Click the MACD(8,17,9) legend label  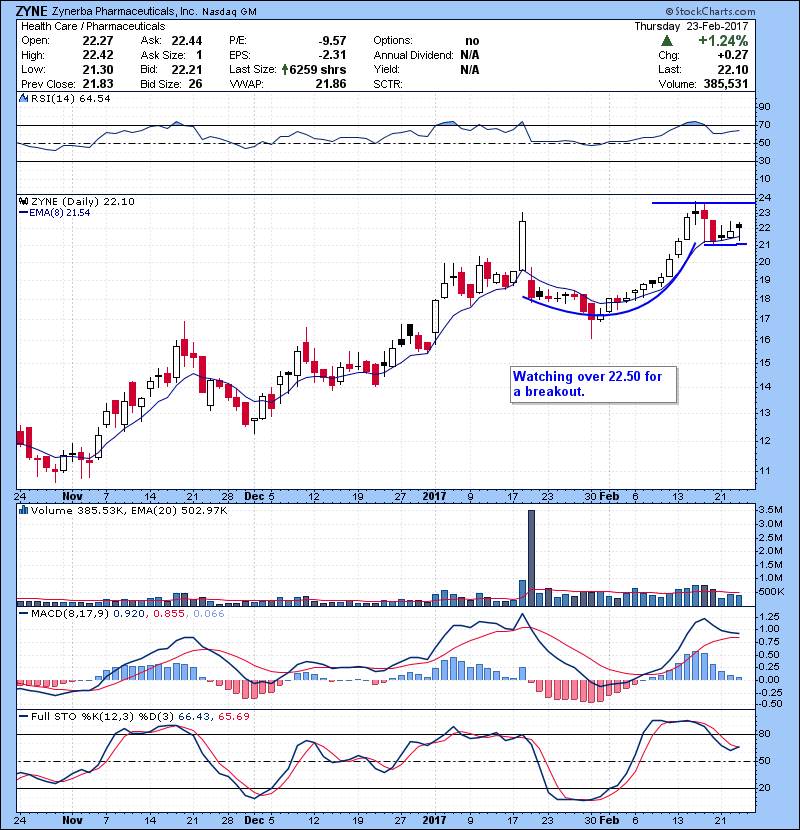click(70, 614)
